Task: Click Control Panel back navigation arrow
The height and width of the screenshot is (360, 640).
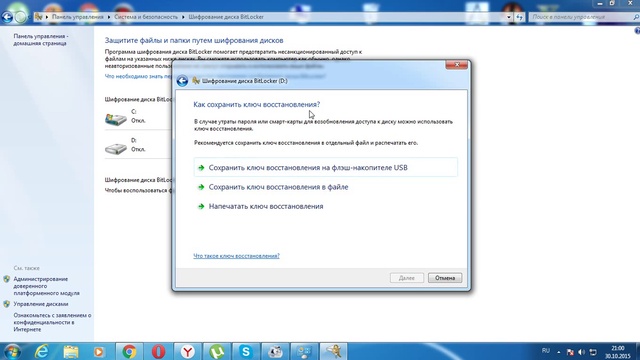Action: tap(7, 17)
